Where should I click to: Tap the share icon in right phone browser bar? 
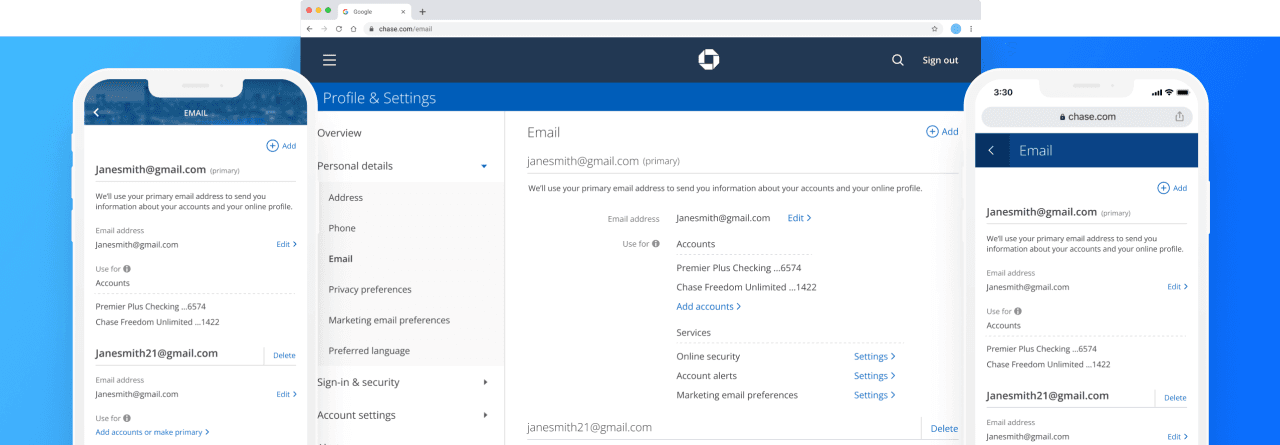coord(1179,116)
